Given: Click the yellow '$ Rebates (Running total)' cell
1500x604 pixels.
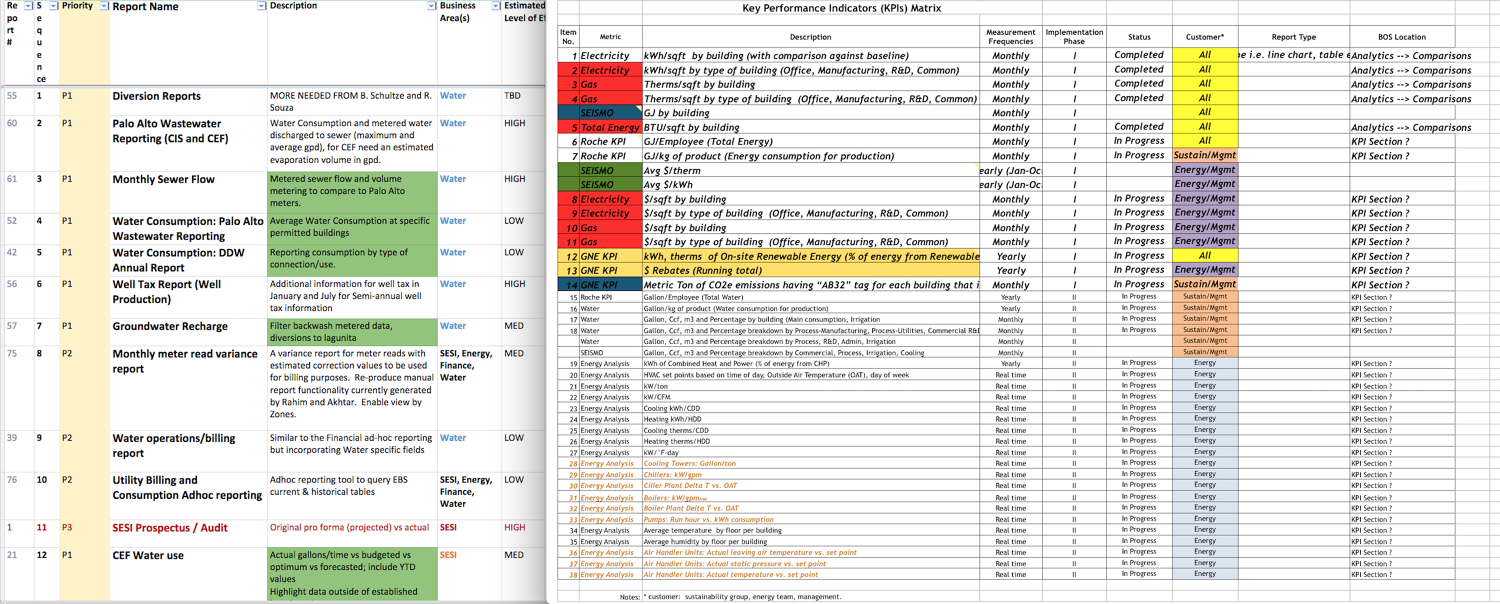Looking at the screenshot, I should click(810, 271).
